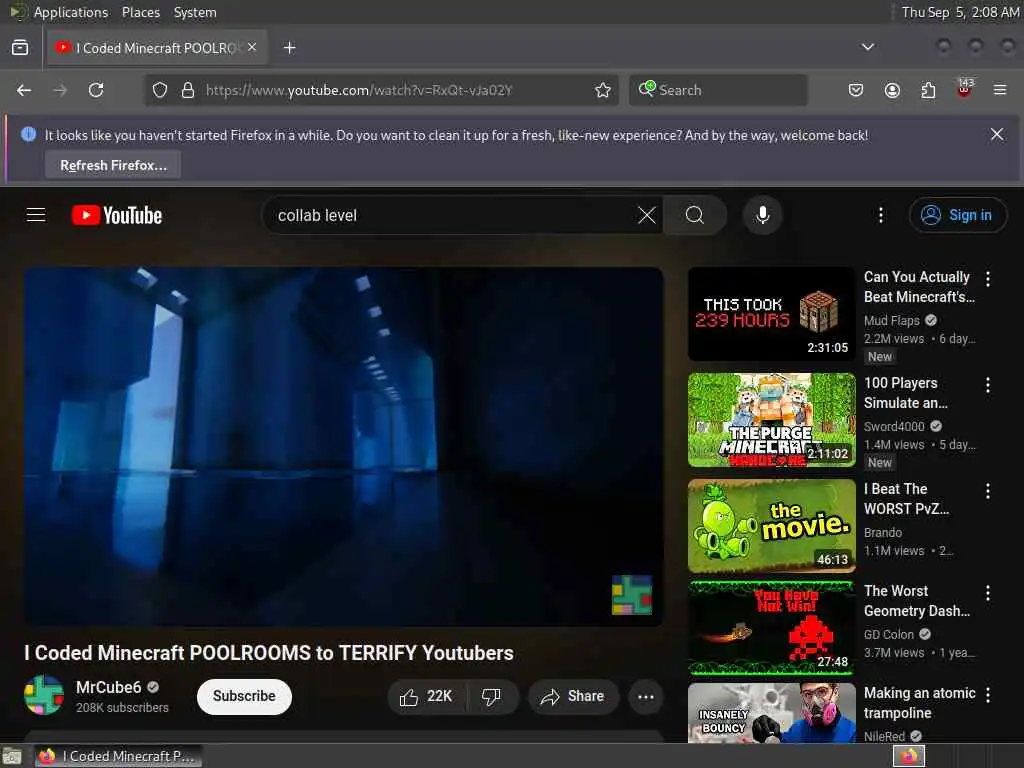The height and width of the screenshot is (768, 1024).
Task: Open 'Can You Actually Beat Minecraft's' title
Action: click(920, 287)
